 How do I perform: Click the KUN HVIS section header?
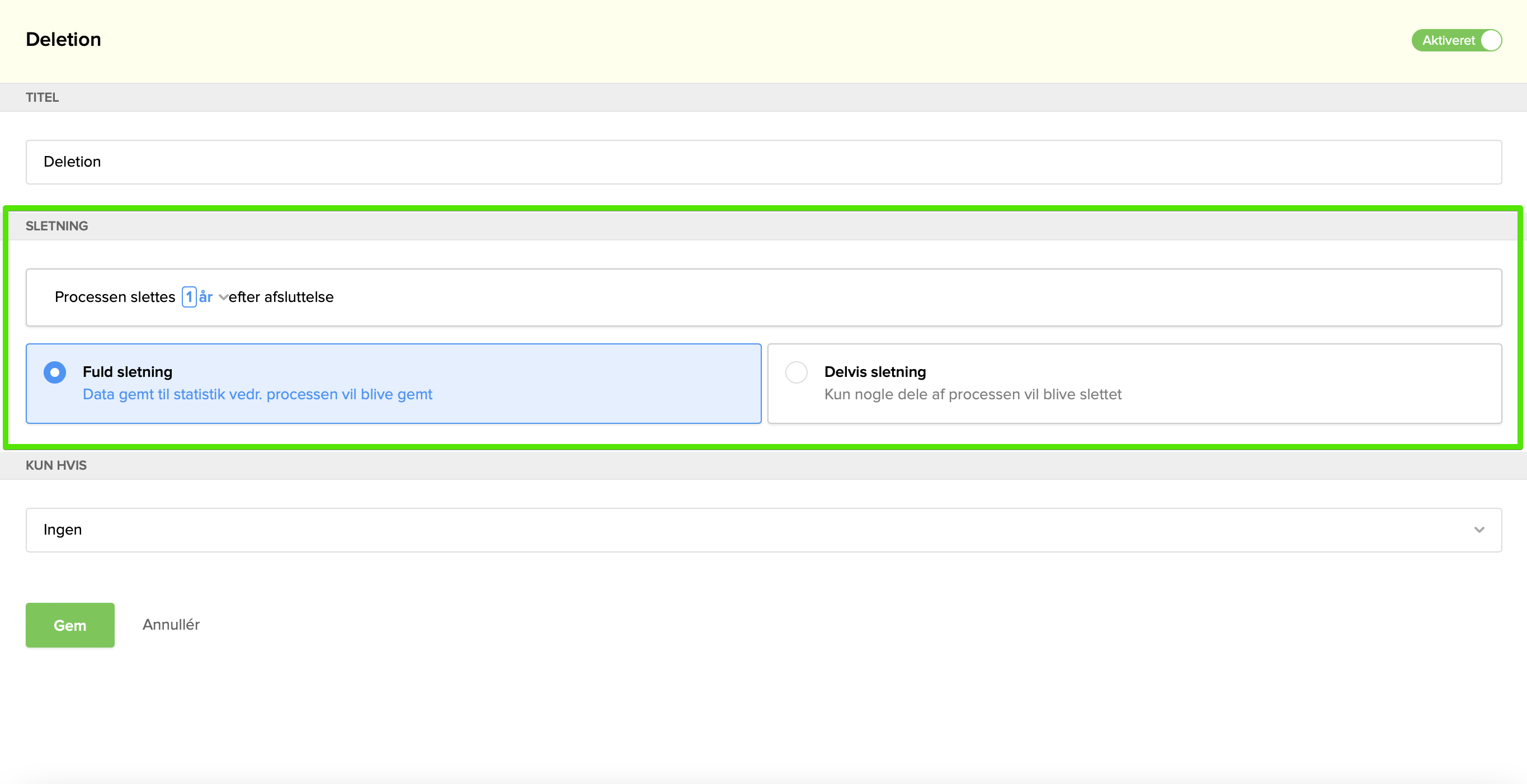[x=56, y=465]
